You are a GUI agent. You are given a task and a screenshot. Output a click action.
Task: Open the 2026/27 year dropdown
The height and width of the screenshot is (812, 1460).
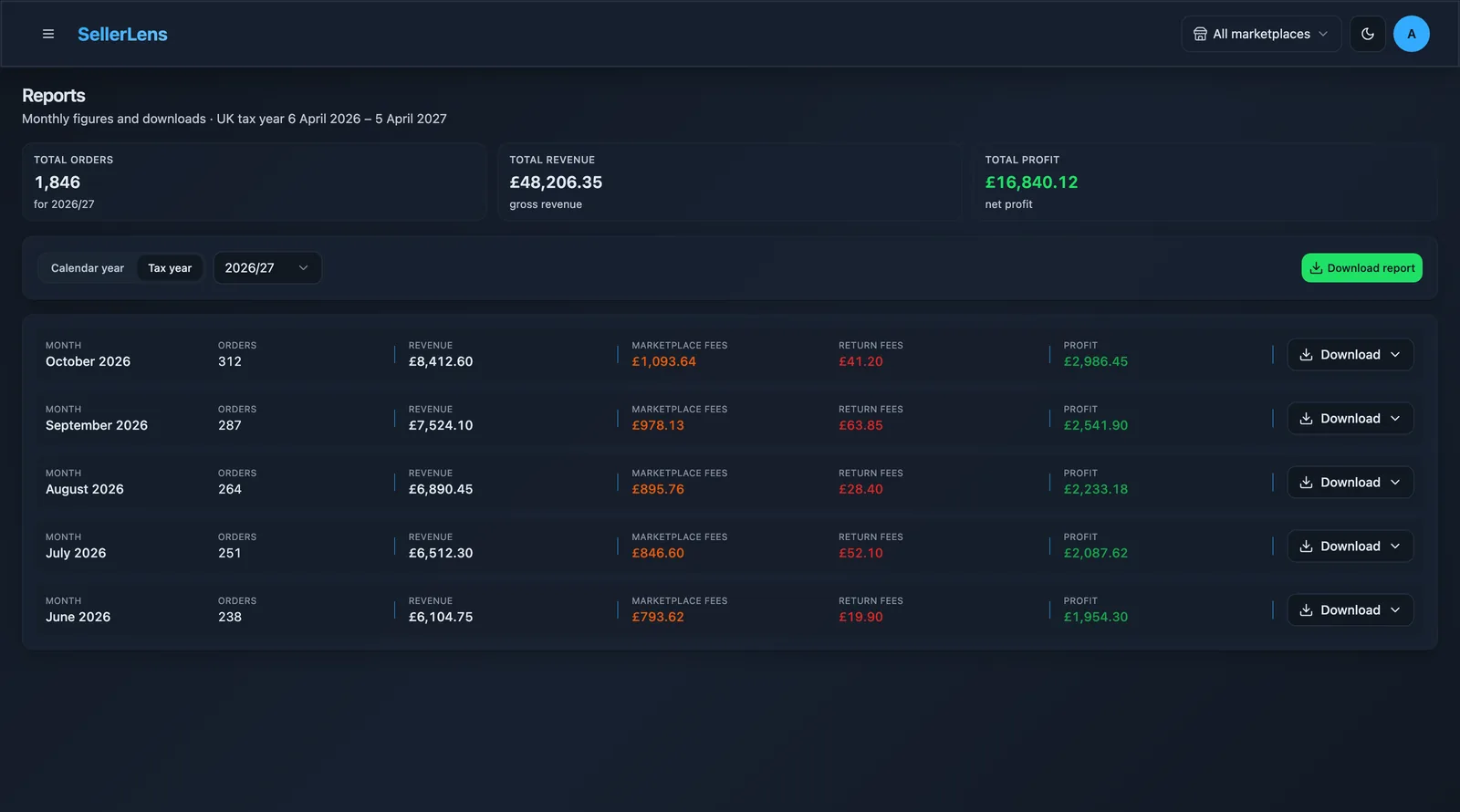(267, 268)
